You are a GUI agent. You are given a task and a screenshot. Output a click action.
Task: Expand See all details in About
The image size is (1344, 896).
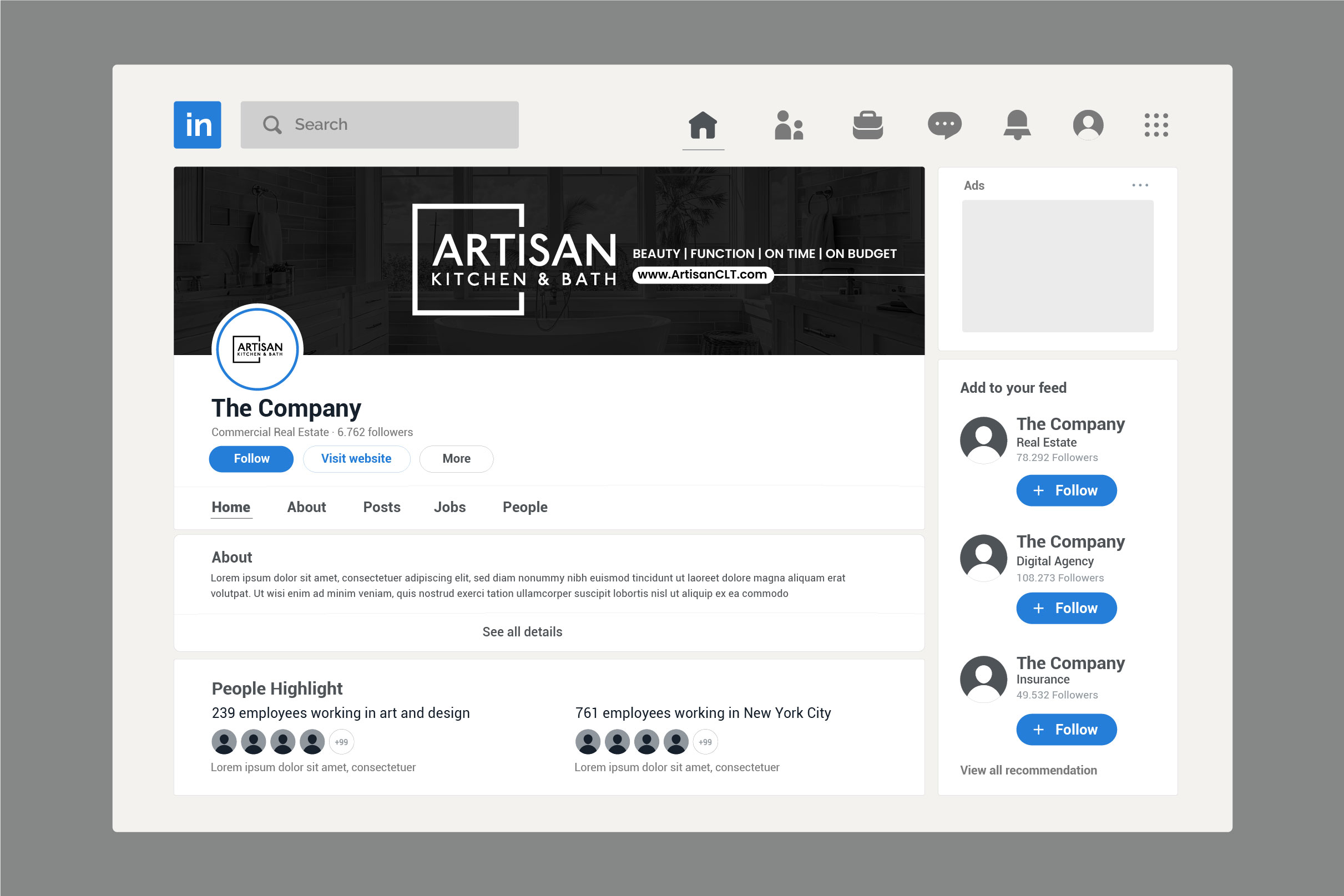(x=522, y=631)
